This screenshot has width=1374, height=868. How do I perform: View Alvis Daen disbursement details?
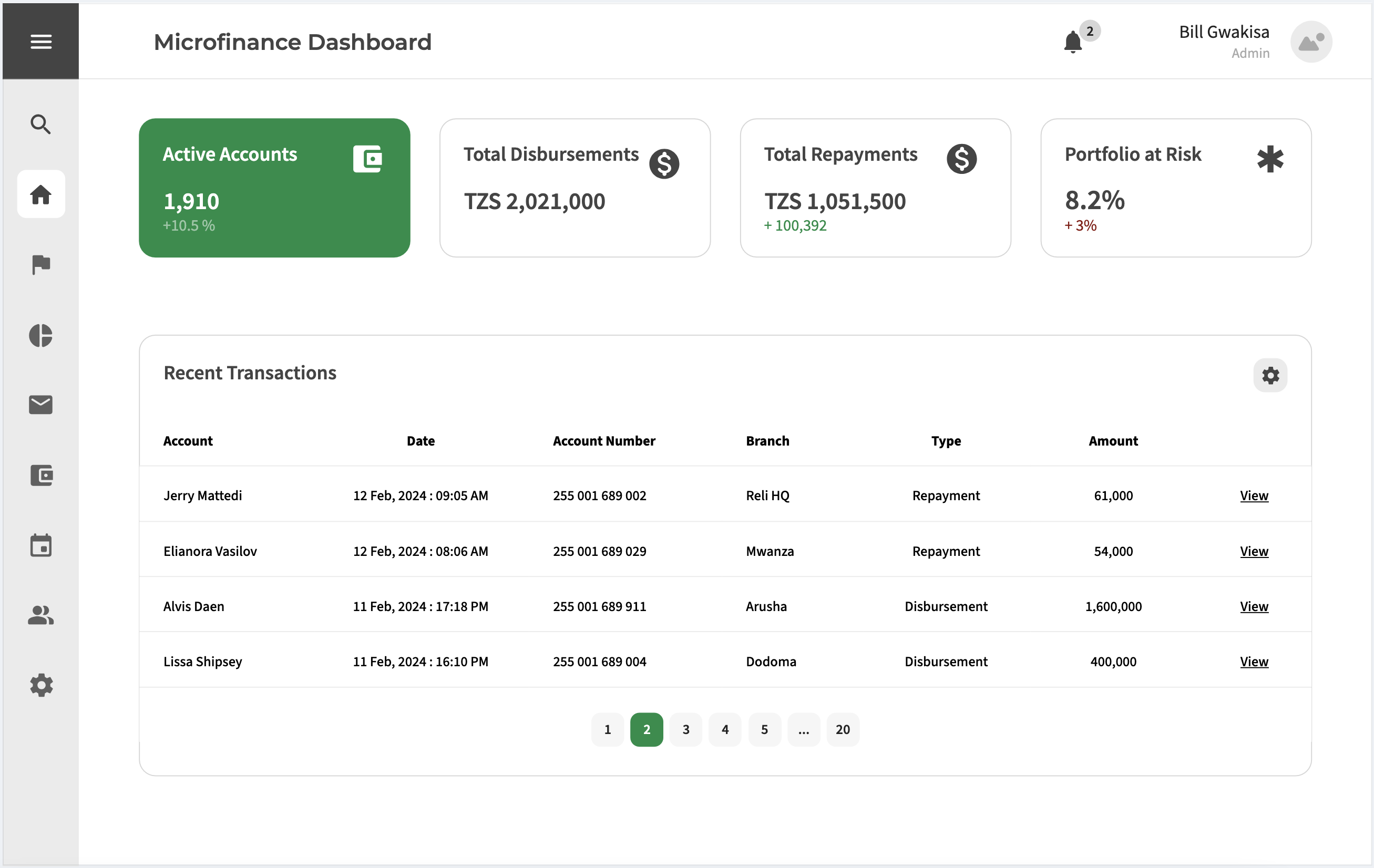pyautogui.click(x=1254, y=606)
